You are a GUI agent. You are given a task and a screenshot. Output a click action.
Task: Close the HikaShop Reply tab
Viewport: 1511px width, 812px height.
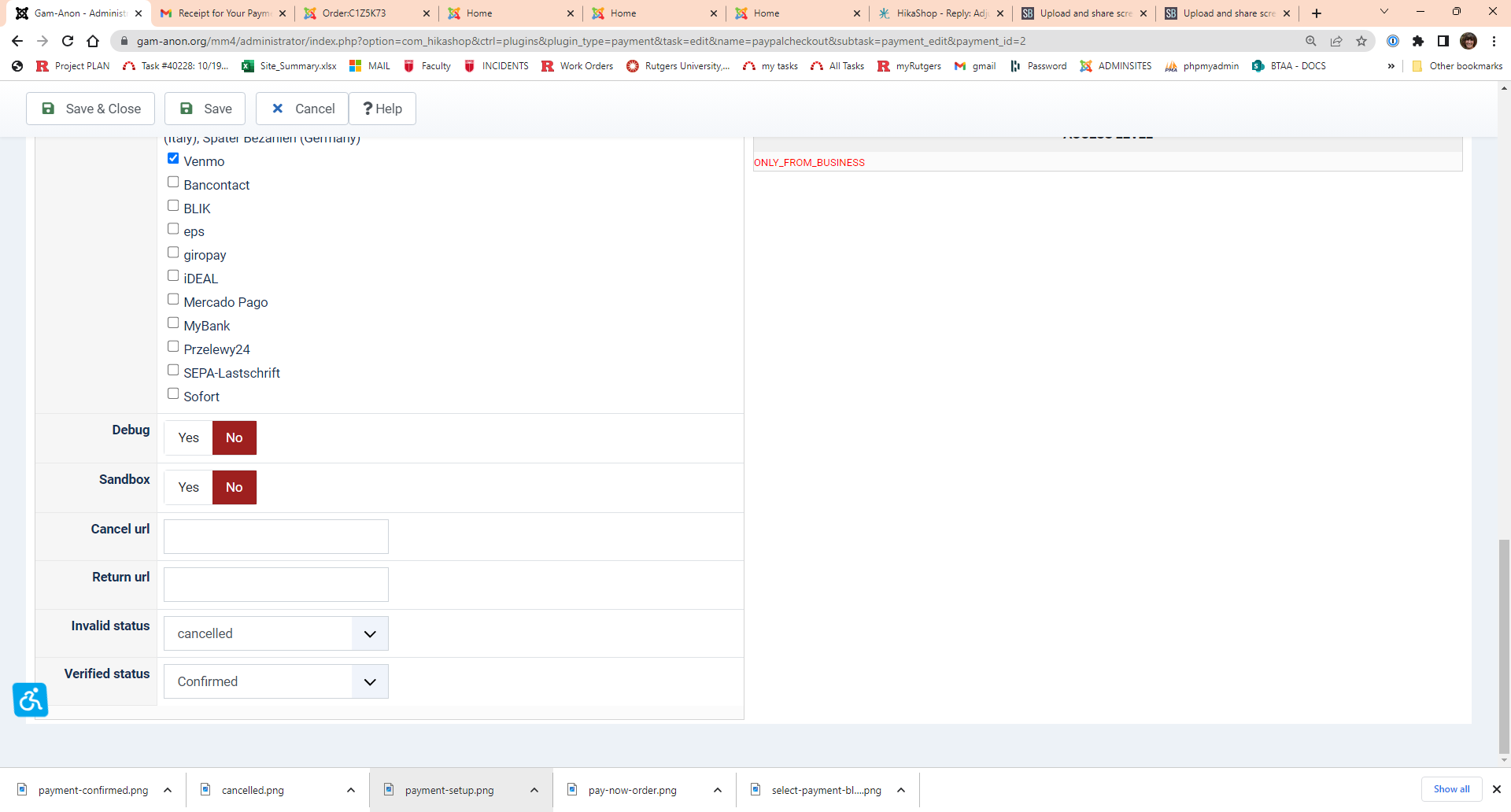[1000, 13]
